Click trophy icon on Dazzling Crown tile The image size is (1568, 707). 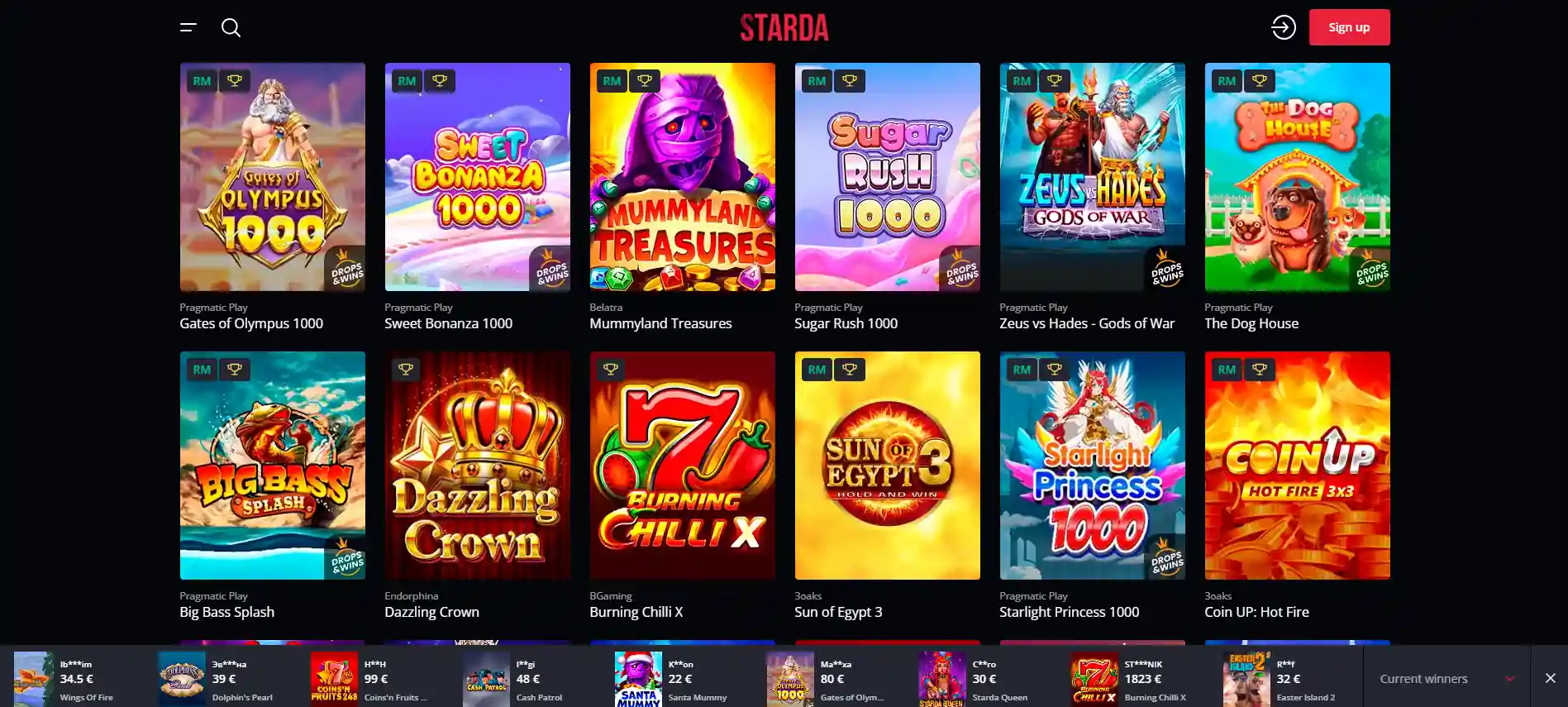coord(406,370)
